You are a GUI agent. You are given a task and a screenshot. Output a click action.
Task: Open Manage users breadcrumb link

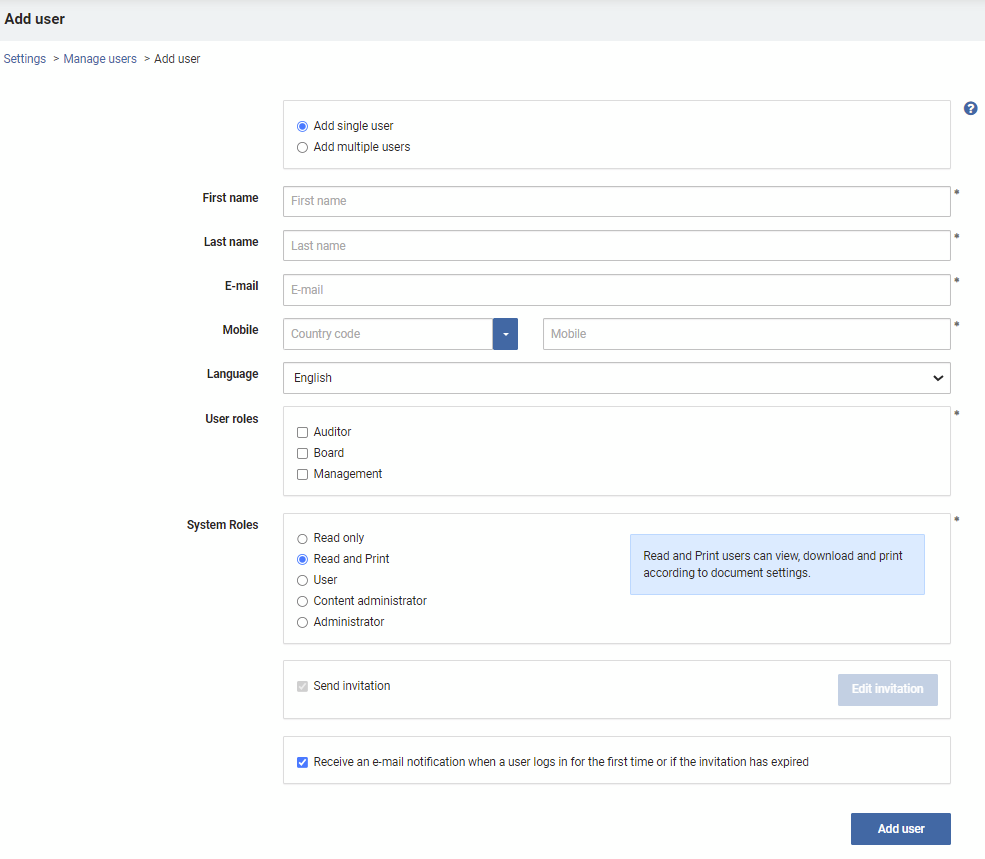point(100,58)
